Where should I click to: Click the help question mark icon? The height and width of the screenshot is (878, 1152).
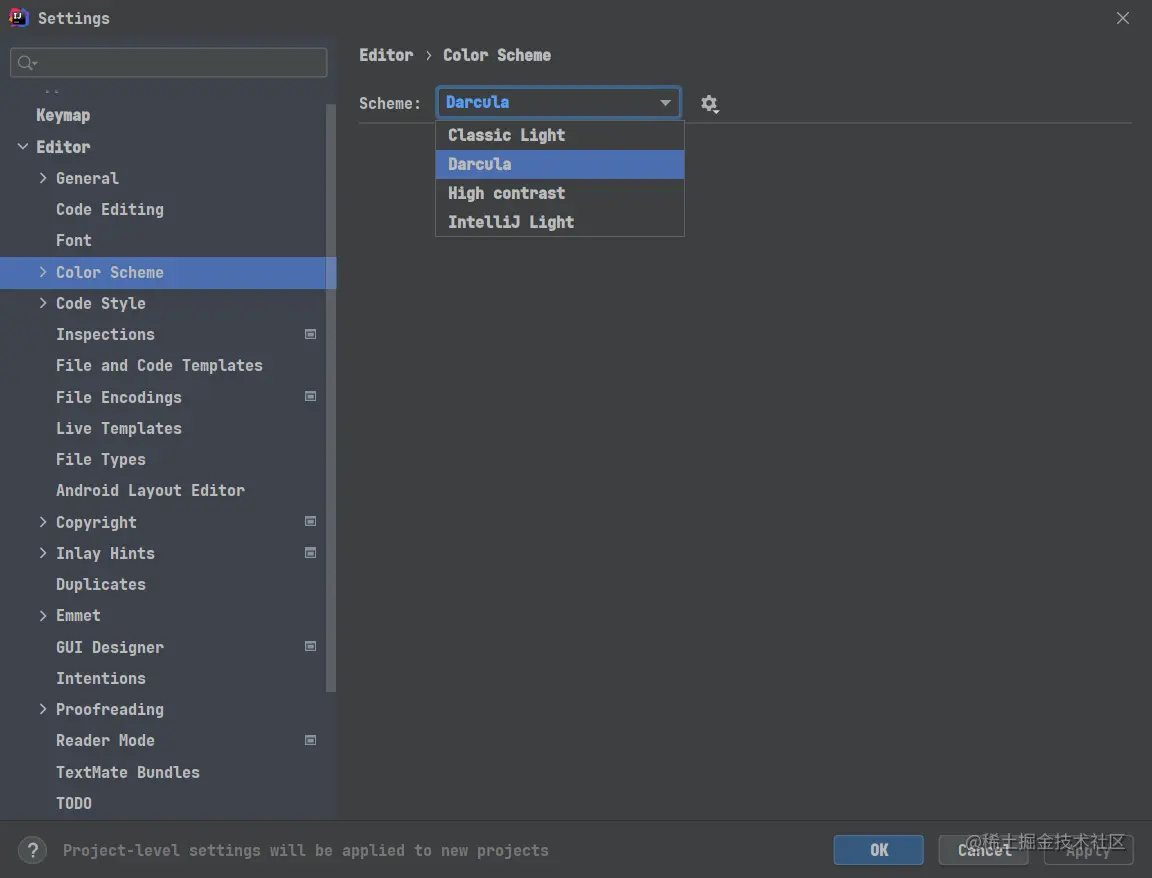[32, 850]
